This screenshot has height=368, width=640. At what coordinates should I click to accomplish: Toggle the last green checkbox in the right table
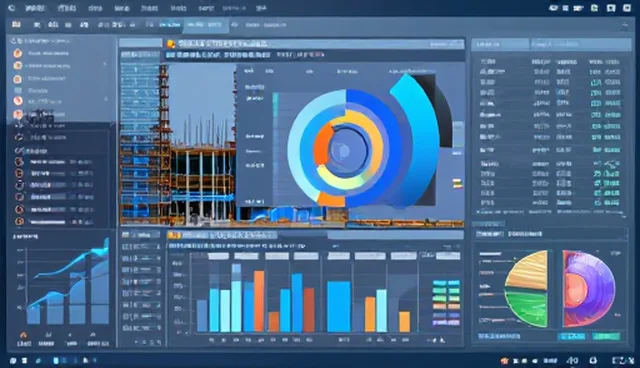pyautogui.click(x=597, y=202)
